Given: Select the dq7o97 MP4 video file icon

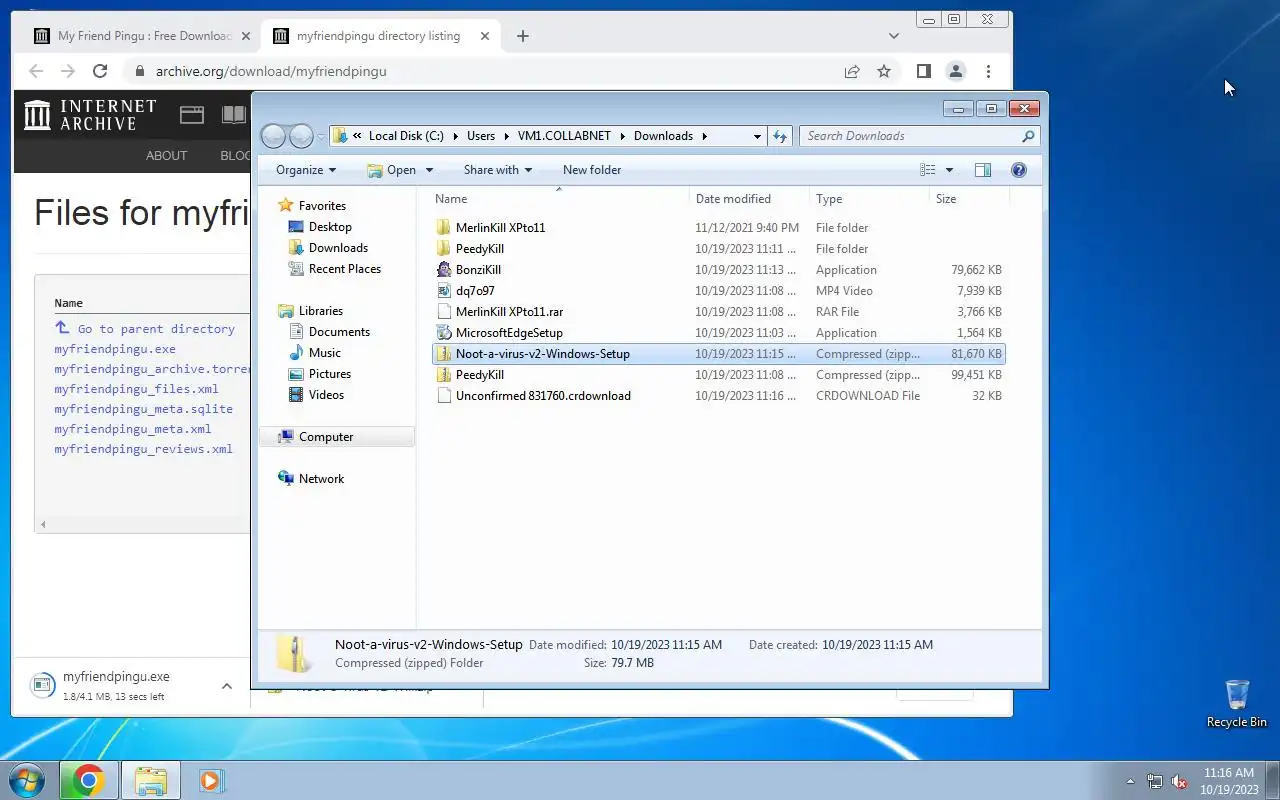Looking at the screenshot, I should coord(445,291).
